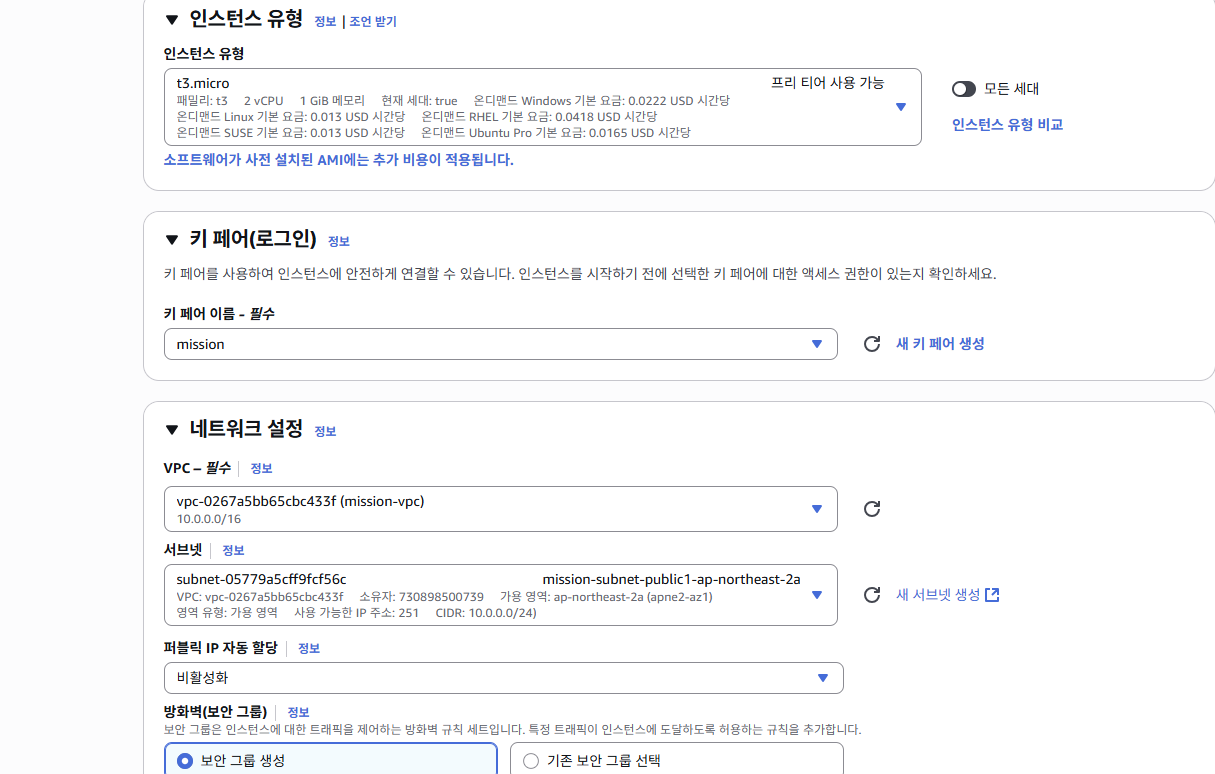Select 보안 그룹 생성 radio option
This screenshot has height=774, width=1215.
tap(185, 761)
